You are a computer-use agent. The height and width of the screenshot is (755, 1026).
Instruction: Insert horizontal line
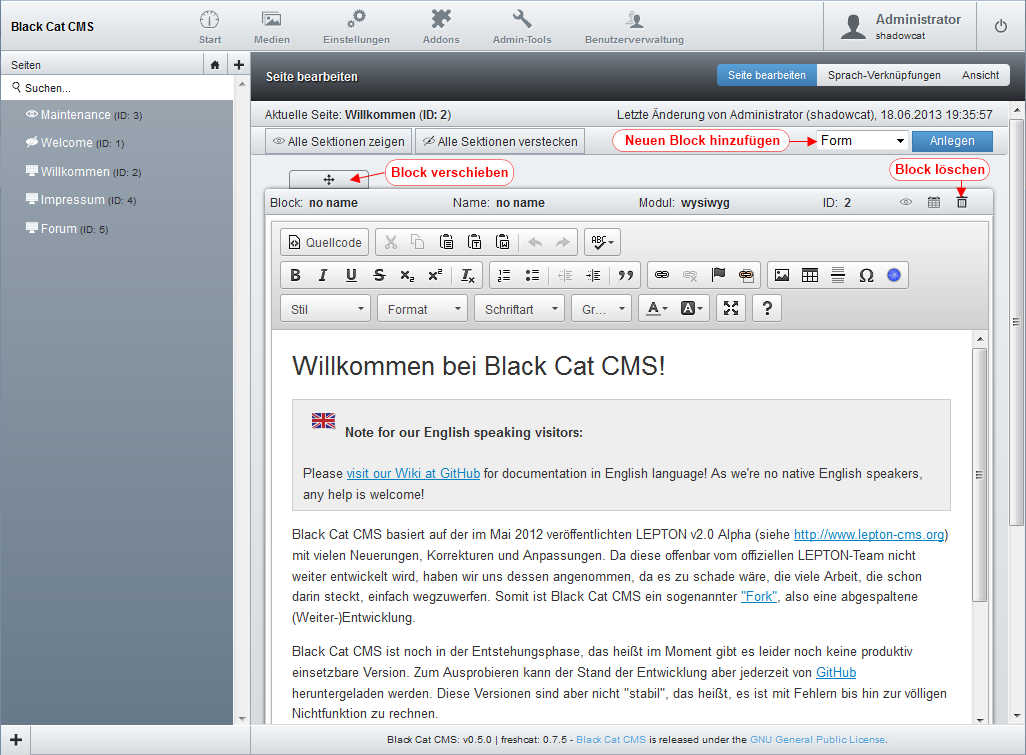point(838,275)
